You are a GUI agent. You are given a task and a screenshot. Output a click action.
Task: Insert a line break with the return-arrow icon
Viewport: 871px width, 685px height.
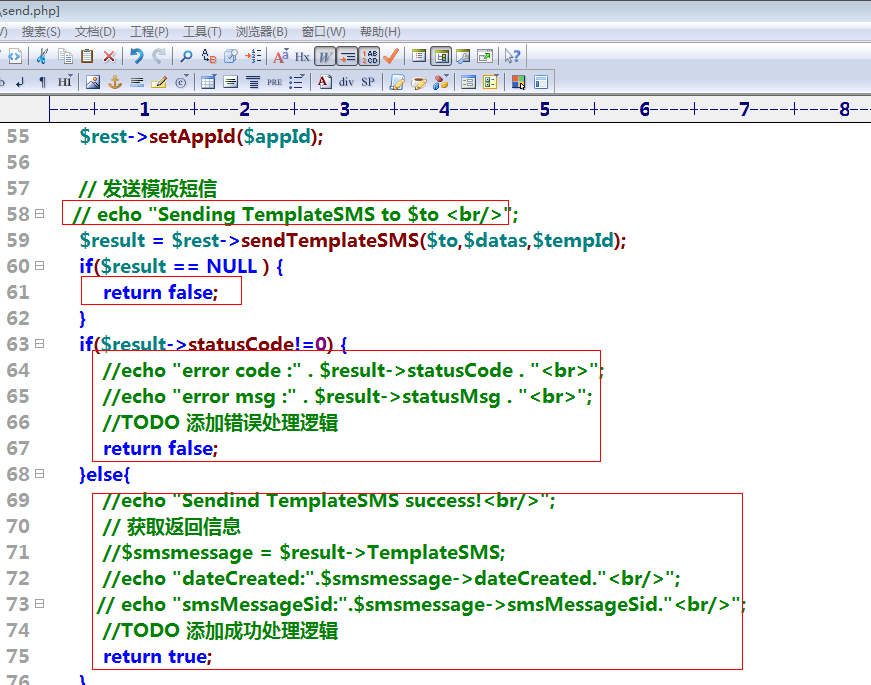point(20,82)
